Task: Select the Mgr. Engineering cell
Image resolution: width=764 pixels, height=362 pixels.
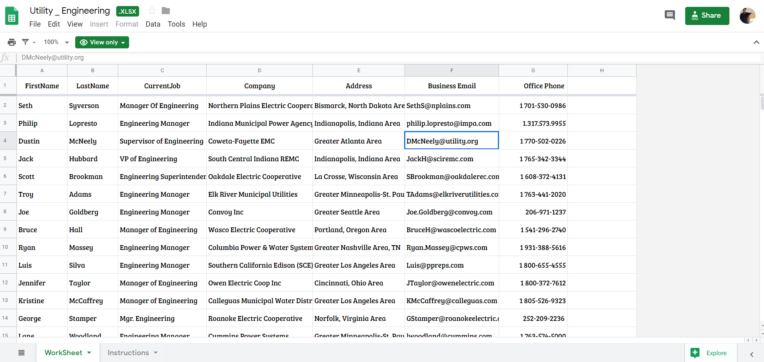Action: tap(162, 319)
